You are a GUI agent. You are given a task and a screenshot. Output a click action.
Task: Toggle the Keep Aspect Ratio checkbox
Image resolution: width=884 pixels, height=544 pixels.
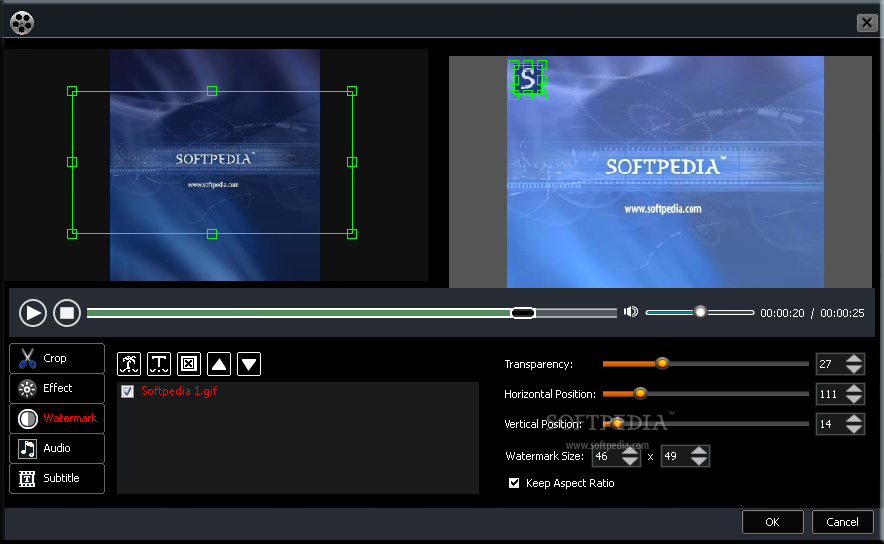point(514,483)
